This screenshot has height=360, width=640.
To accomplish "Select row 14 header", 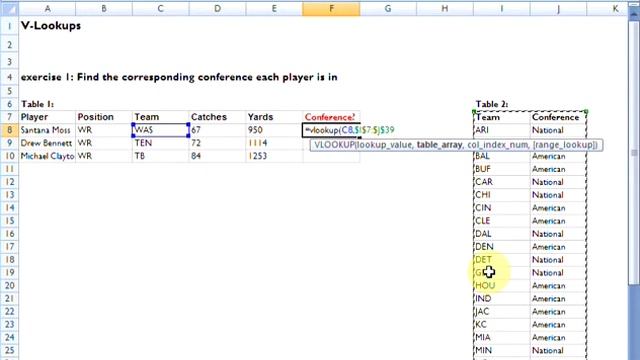I will 9,208.
